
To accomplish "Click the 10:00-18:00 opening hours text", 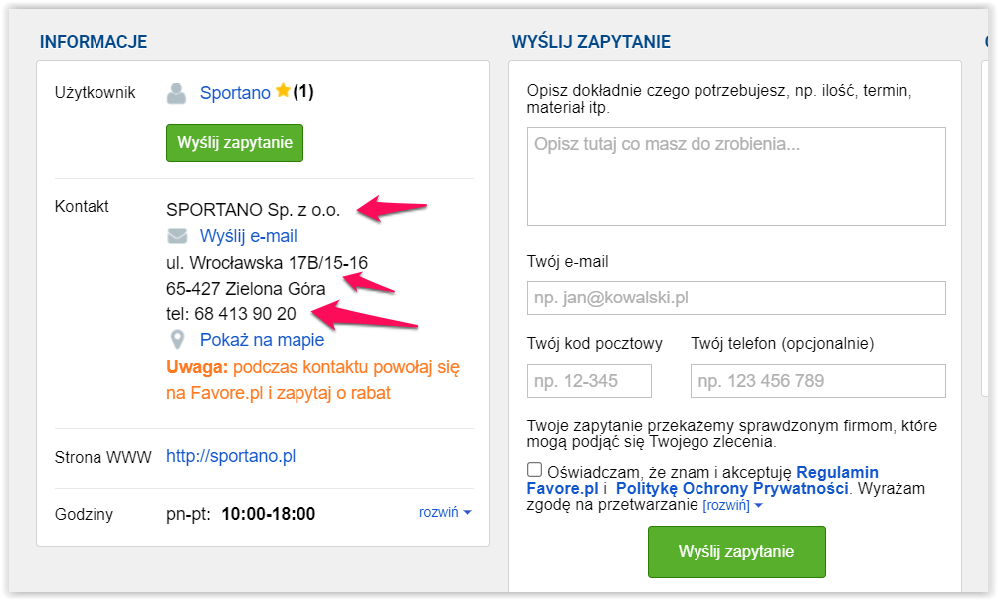I will (268, 514).
